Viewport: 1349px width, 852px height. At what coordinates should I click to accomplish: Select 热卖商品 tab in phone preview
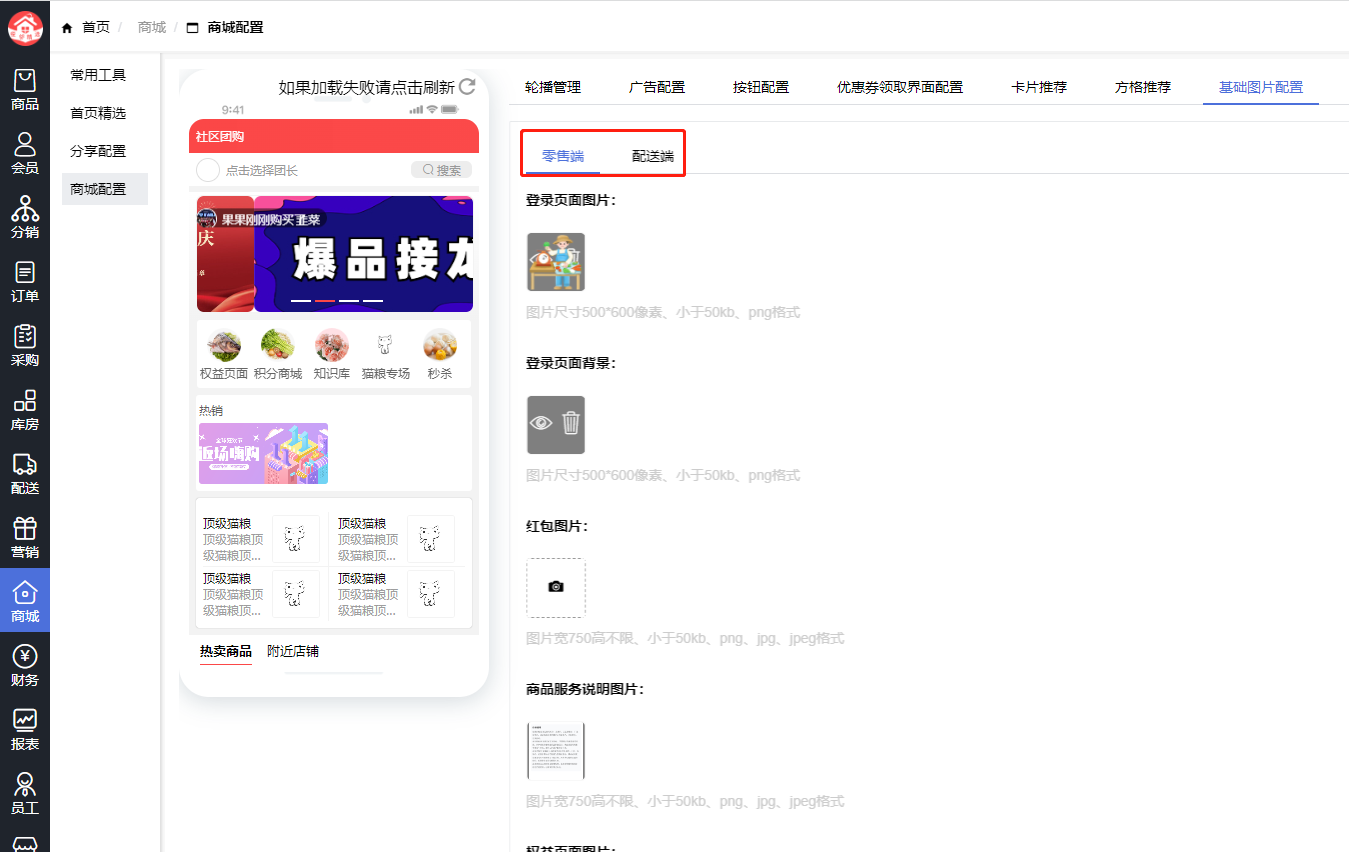point(226,651)
